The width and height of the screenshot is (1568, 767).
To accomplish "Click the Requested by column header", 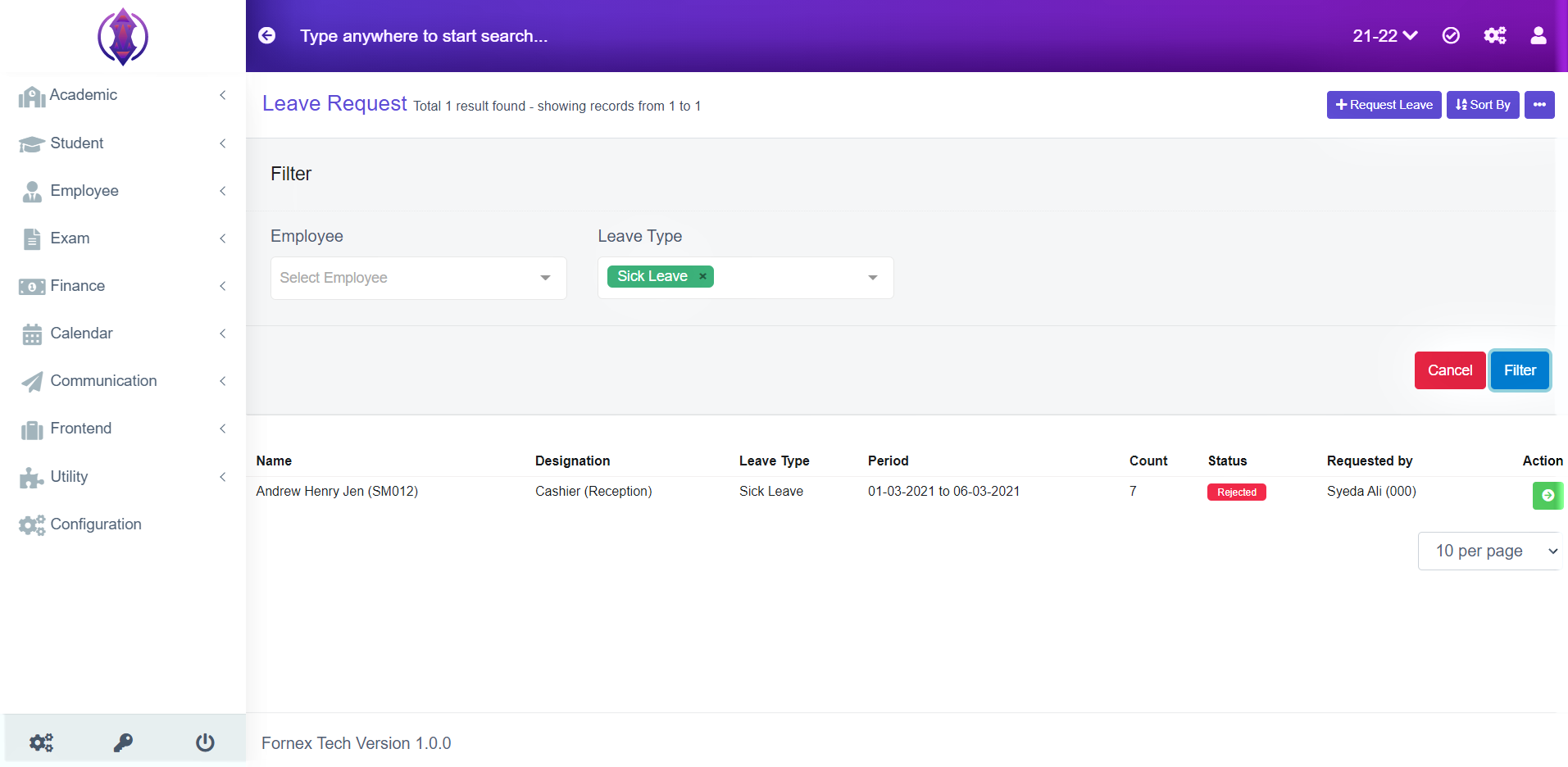I will (x=1370, y=461).
